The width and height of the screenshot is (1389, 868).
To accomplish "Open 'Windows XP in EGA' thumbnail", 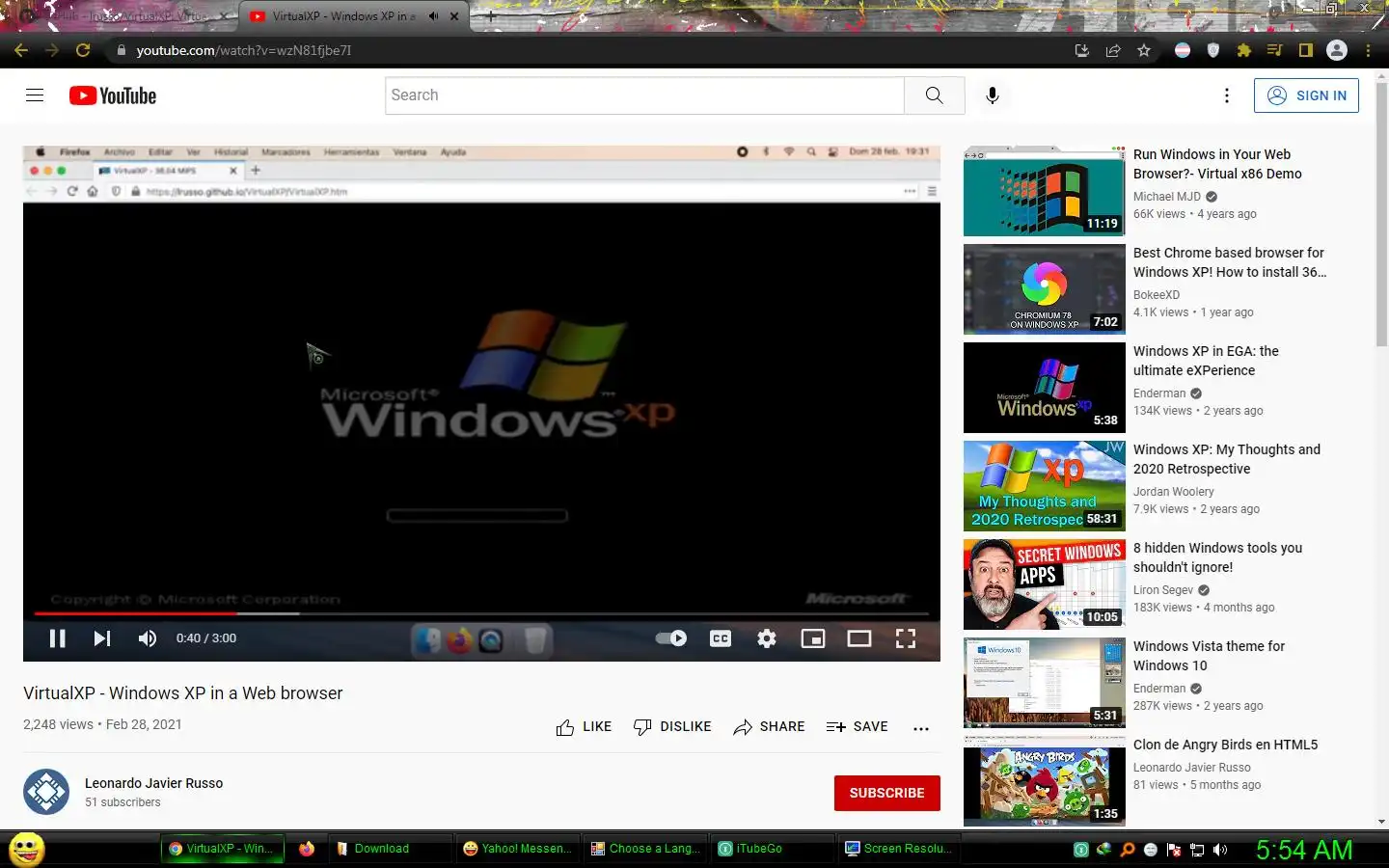I will click(1044, 388).
